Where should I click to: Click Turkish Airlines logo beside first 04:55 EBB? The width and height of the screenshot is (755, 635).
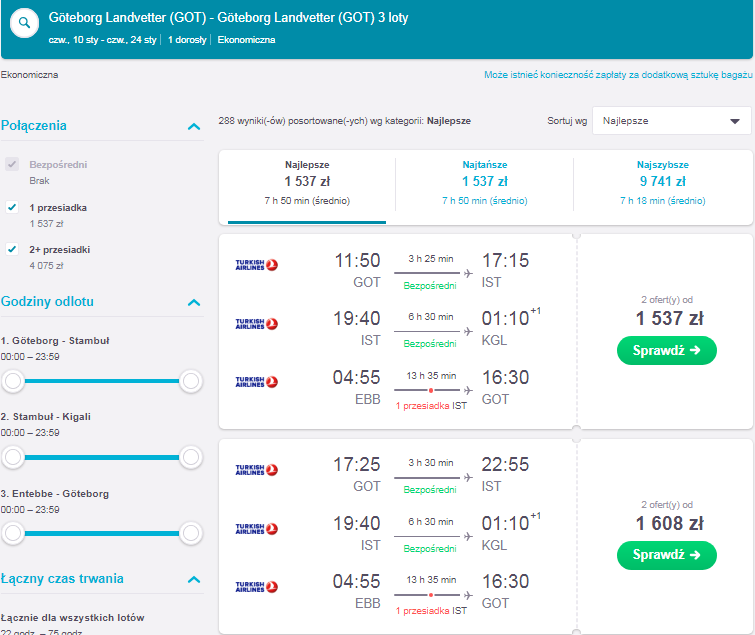(x=257, y=382)
